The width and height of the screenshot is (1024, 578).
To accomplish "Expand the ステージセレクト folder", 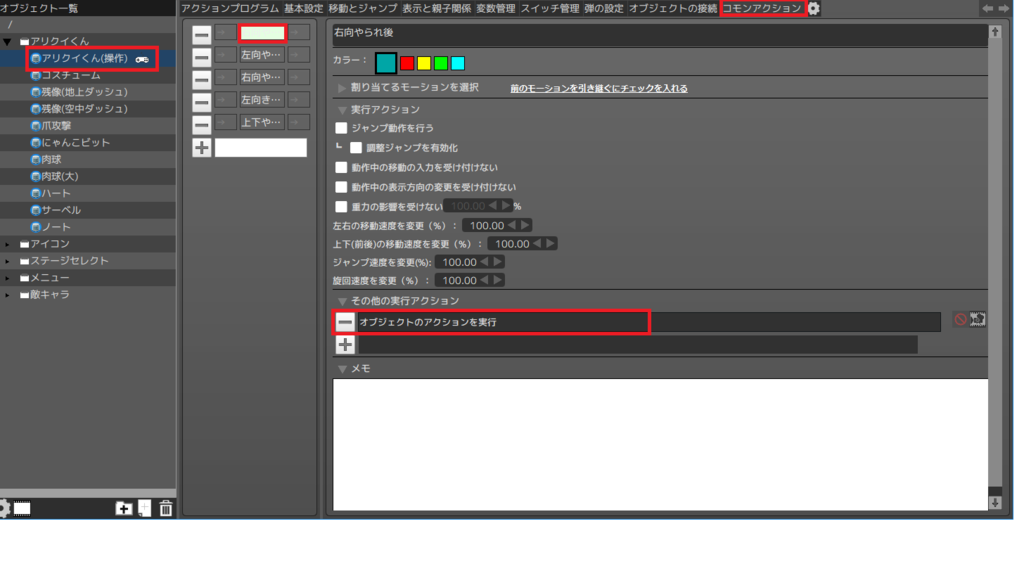I will (x=7, y=261).
